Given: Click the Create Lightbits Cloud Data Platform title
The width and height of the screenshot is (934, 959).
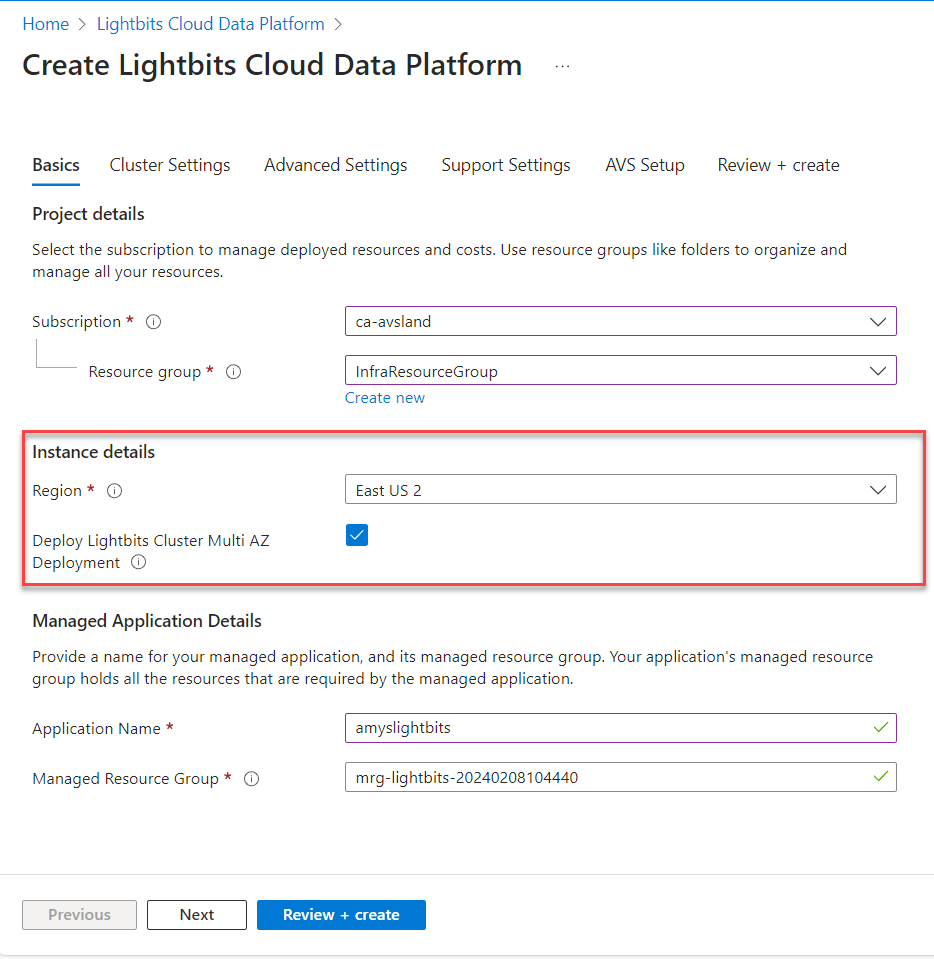Looking at the screenshot, I should [x=272, y=65].
